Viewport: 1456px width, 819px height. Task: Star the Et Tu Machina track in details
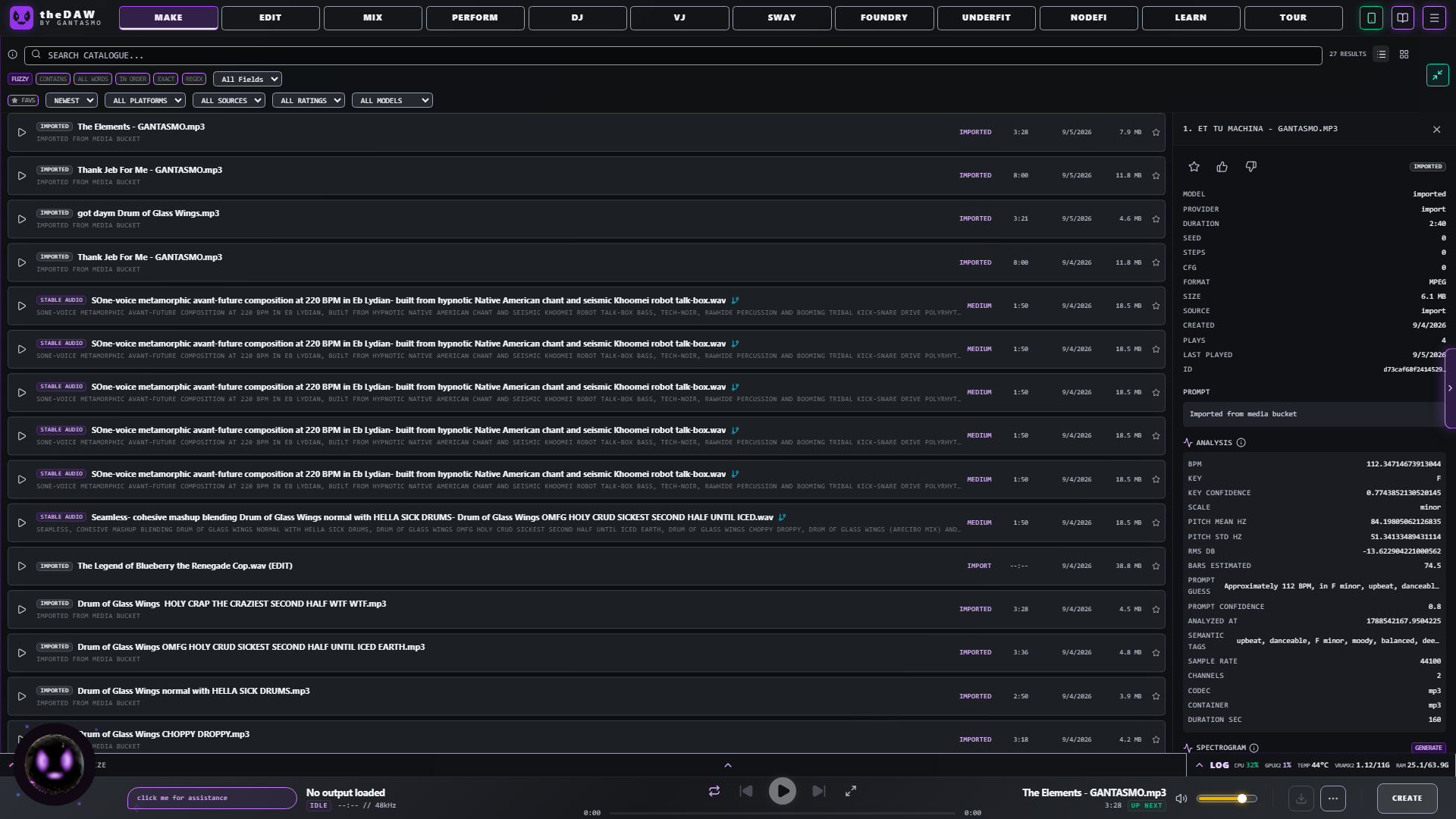(1194, 167)
